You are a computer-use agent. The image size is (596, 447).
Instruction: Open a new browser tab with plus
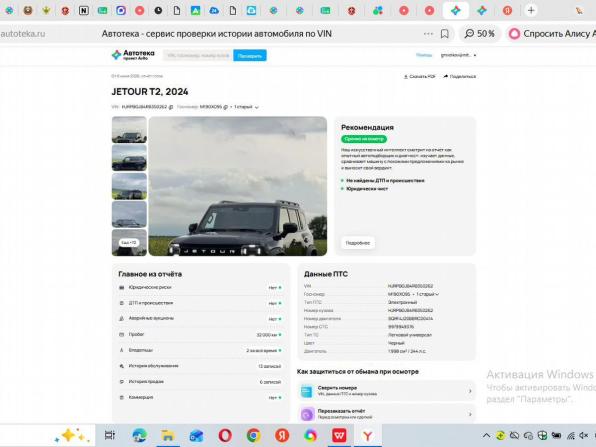click(531, 11)
